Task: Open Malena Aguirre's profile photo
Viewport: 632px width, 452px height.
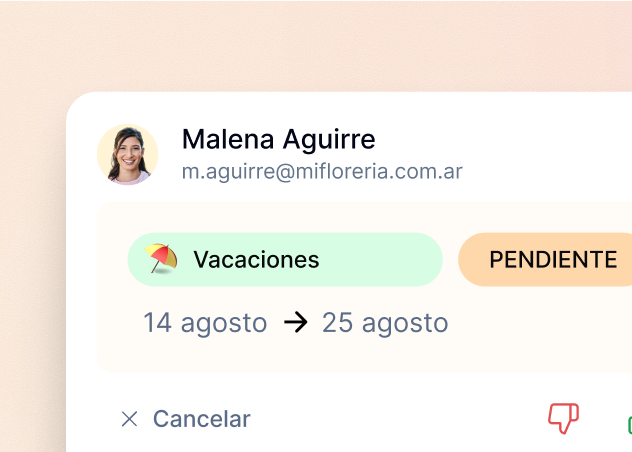Action: tap(127, 154)
